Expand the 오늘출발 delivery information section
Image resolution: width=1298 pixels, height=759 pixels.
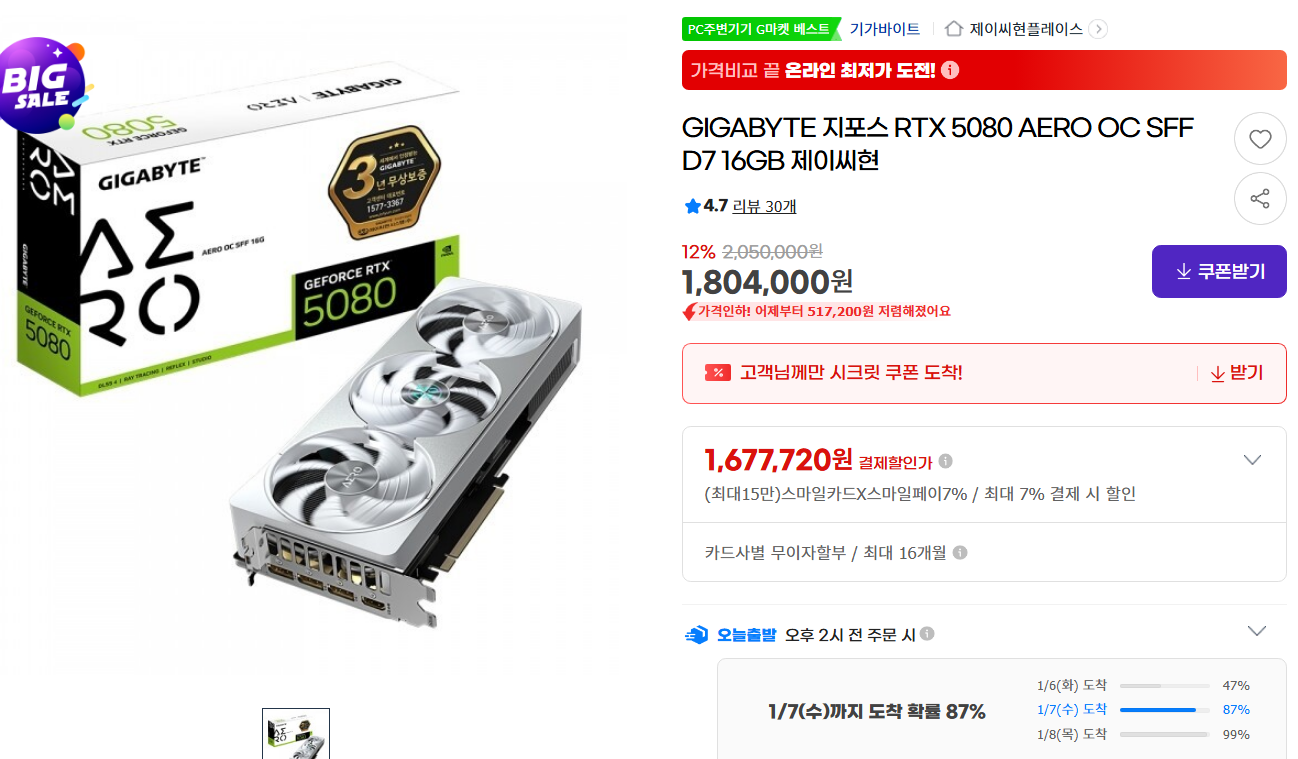click(1257, 631)
